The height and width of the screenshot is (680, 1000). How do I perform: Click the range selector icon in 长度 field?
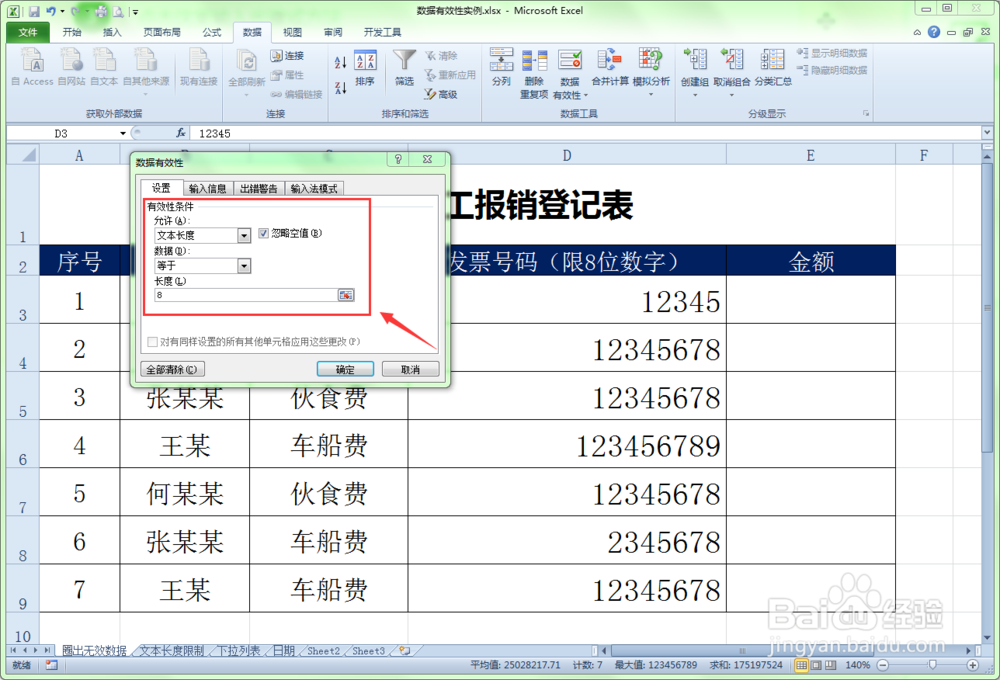(345, 295)
